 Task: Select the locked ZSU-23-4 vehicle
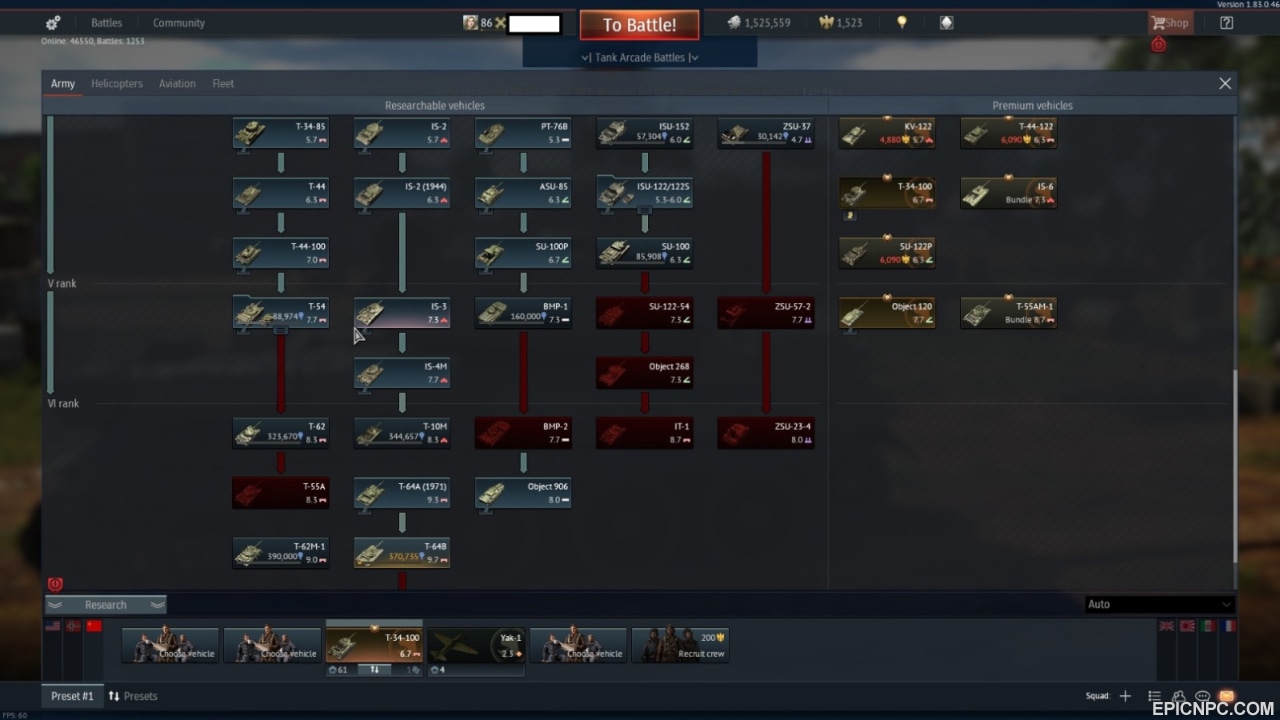(x=766, y=433)
